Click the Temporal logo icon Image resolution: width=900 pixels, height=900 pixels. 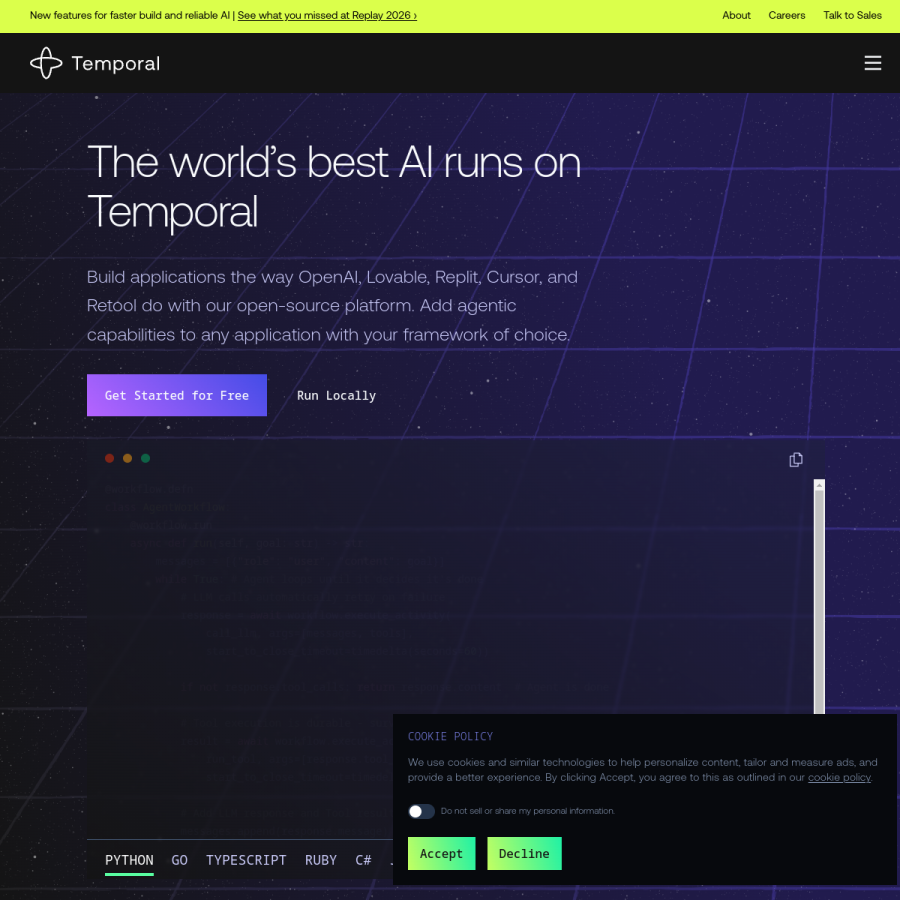[x=46, y=63]
